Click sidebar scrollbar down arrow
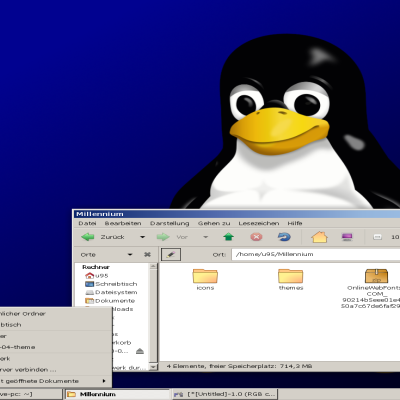This screenshot has height=400, width=400. 153,367
